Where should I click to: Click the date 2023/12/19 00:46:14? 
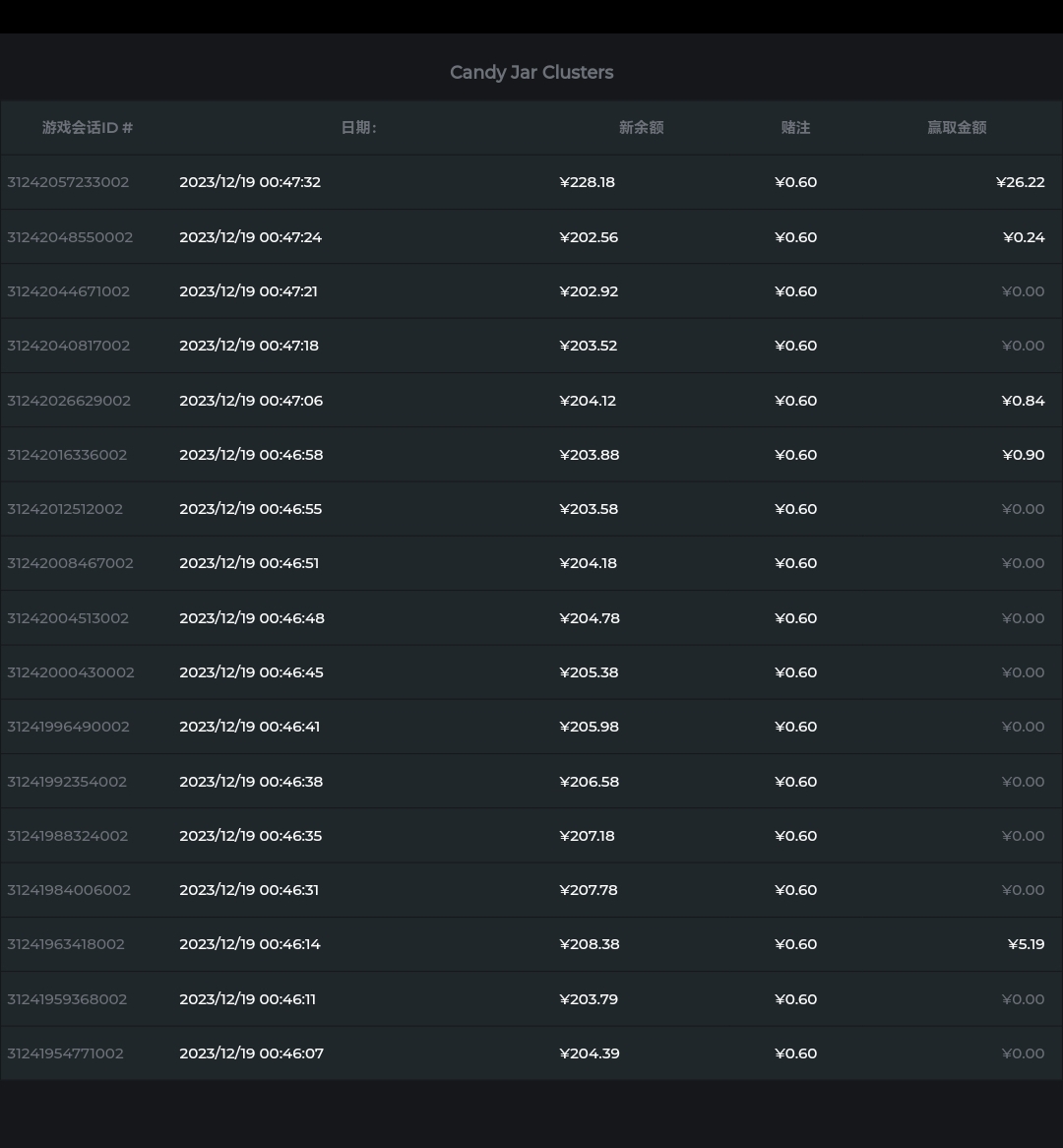(250, 944)
